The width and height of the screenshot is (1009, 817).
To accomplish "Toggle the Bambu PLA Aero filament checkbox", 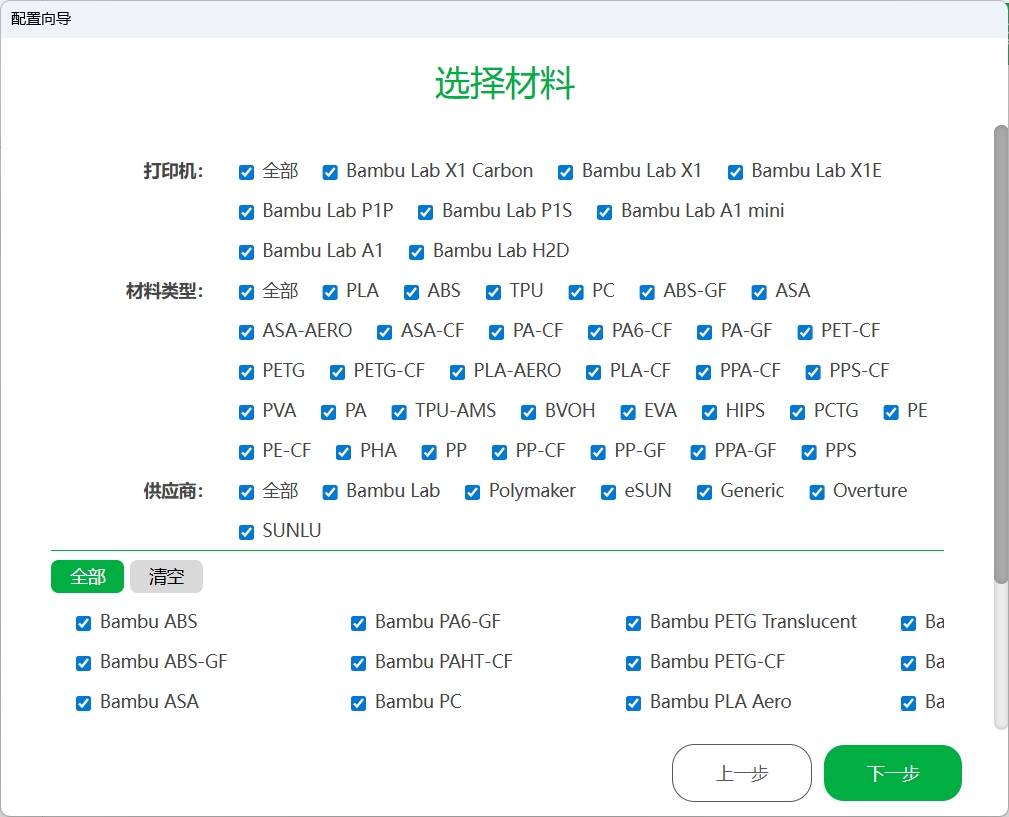I will point(633,703).
